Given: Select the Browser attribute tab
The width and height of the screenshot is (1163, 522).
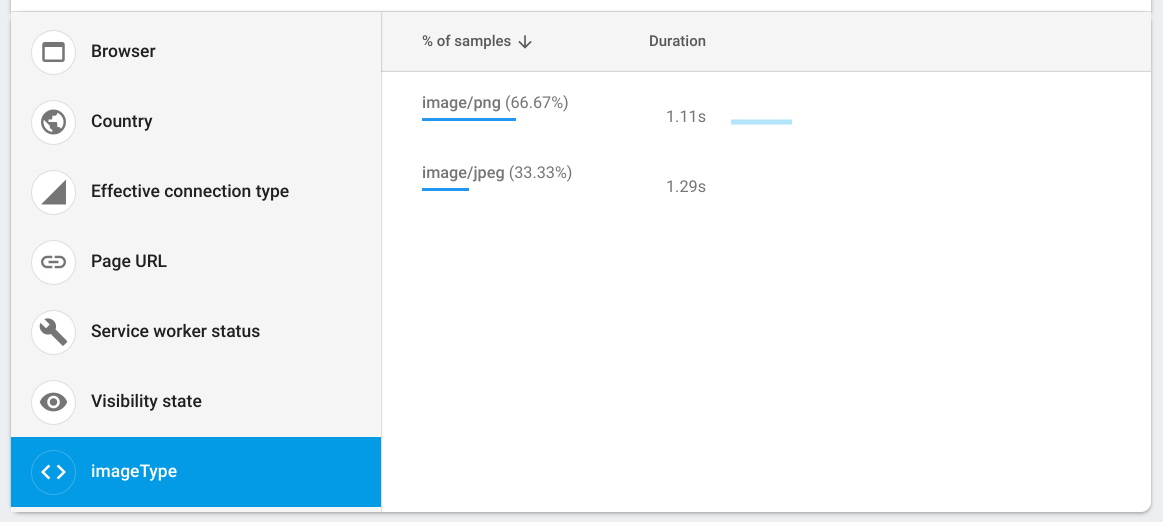Looking at the screenshot, I should coord(123,52).
